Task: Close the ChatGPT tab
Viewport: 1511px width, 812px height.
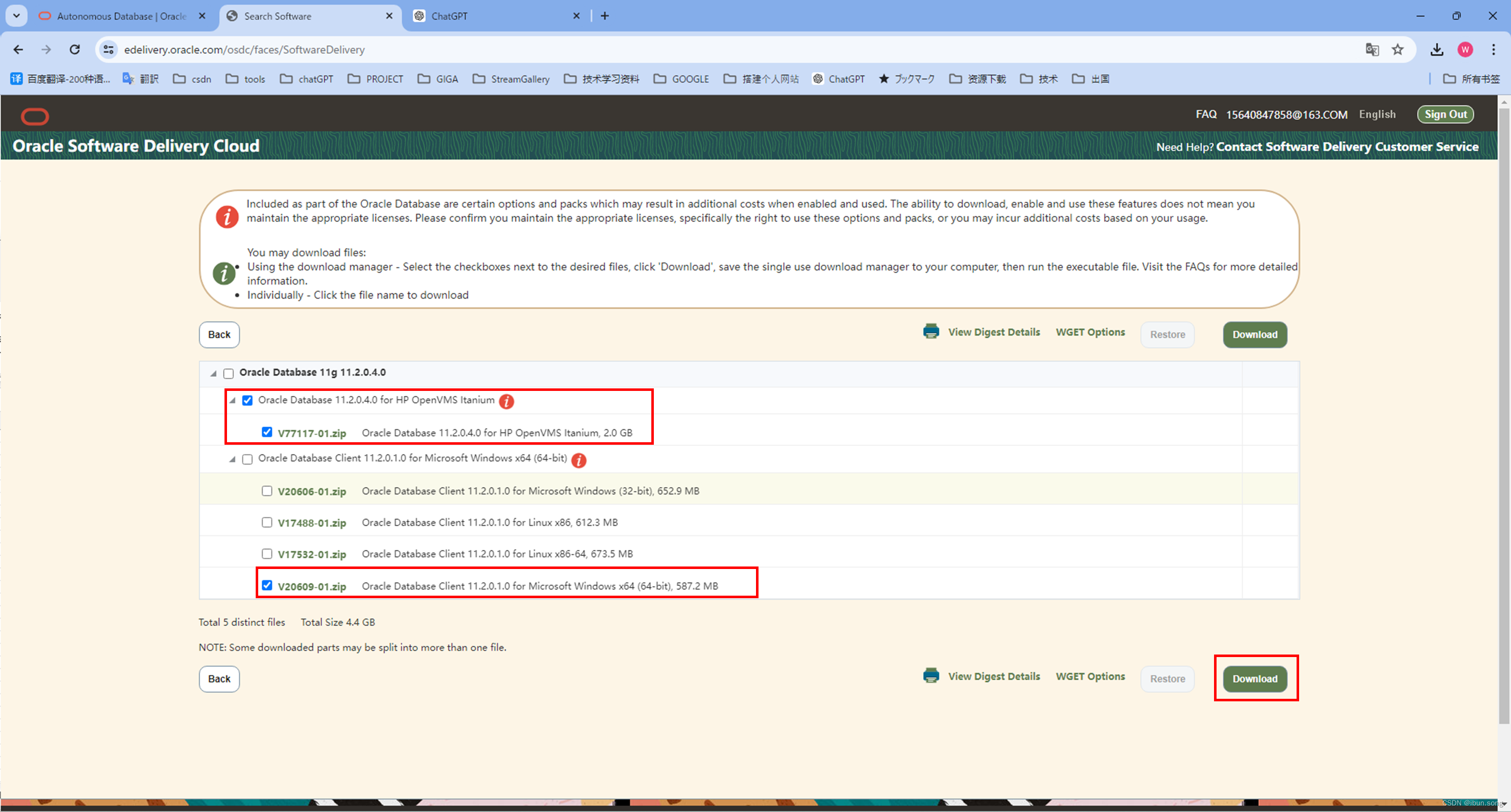Action: tap(576, 16)
